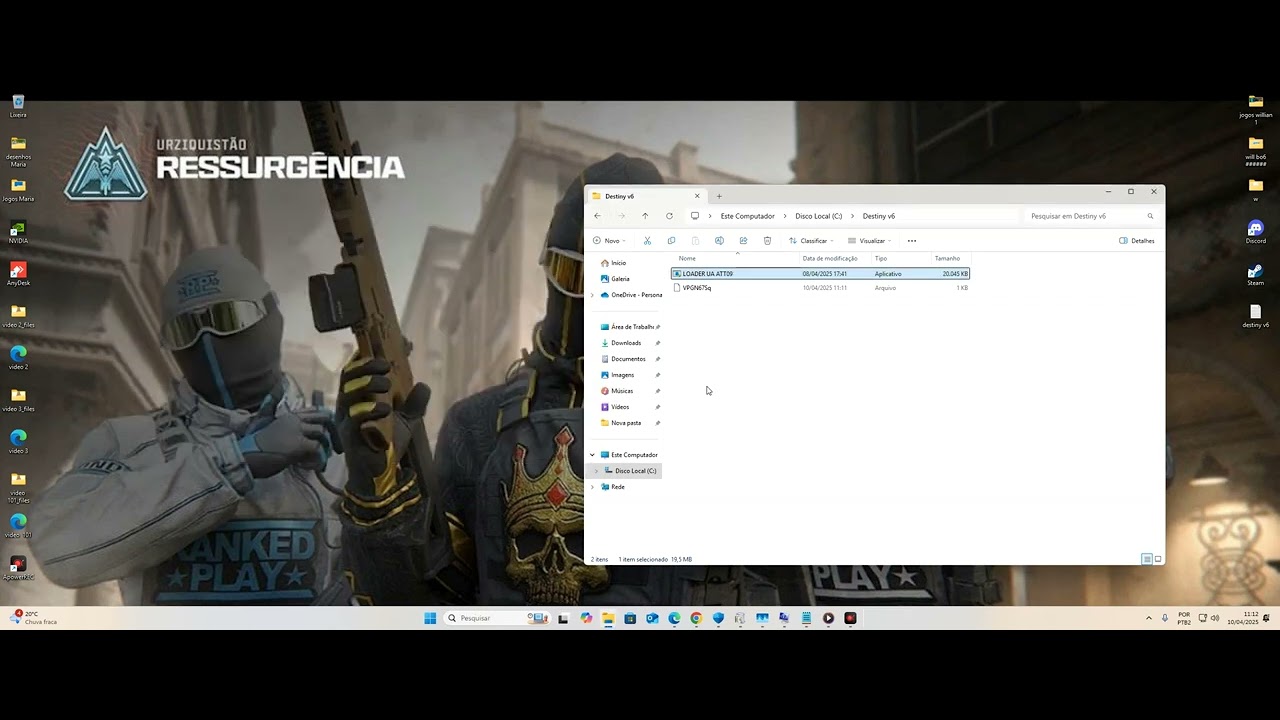Refresh the Destiny v6 folder view
The width and height of the screenshot is (1280, 720).
(669, 216)
